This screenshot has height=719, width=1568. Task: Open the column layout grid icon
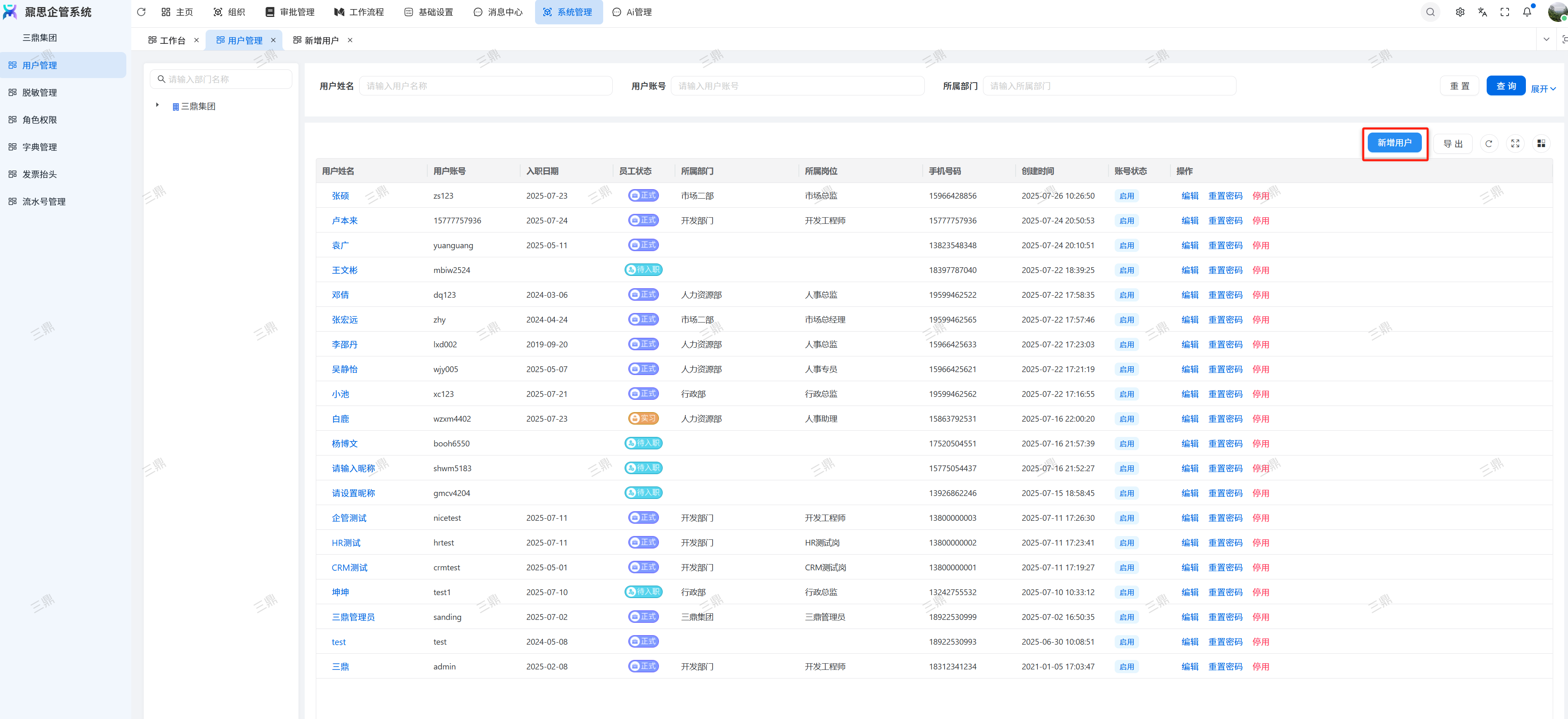point(1541,144)
